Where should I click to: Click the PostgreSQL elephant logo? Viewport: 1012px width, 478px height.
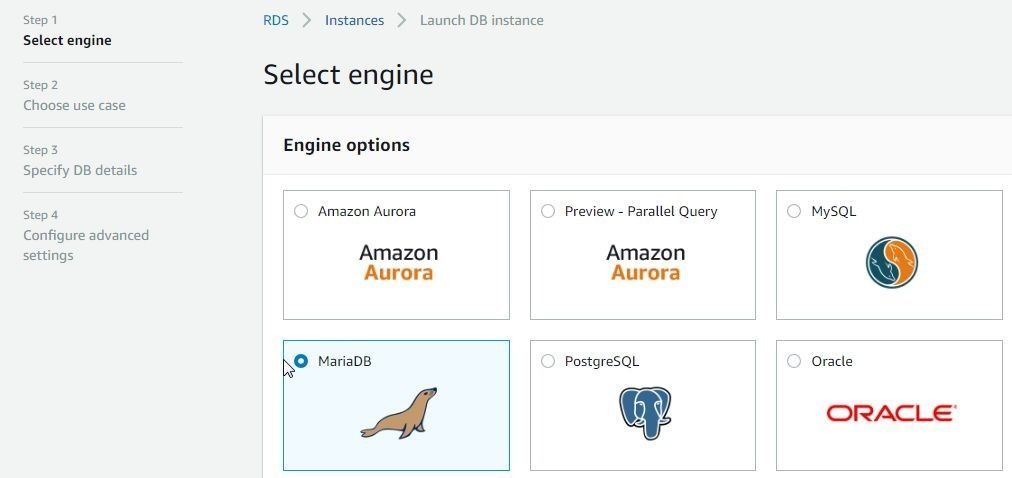tap(645, 413)
